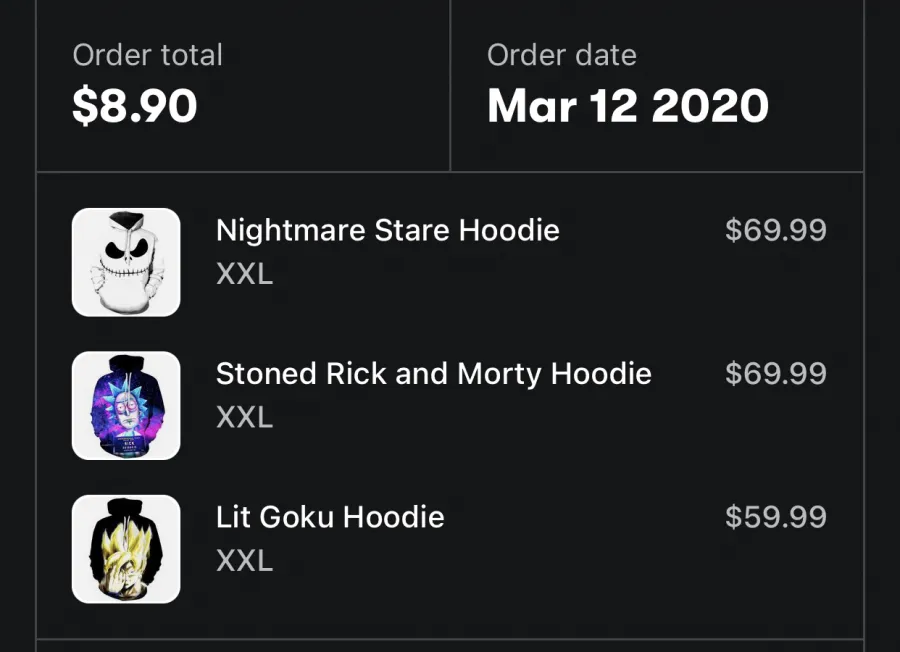Click XXL size under Rick and Morty Hoodie
The height and width of the screenshot is (652, 900).
click(245, 417)
